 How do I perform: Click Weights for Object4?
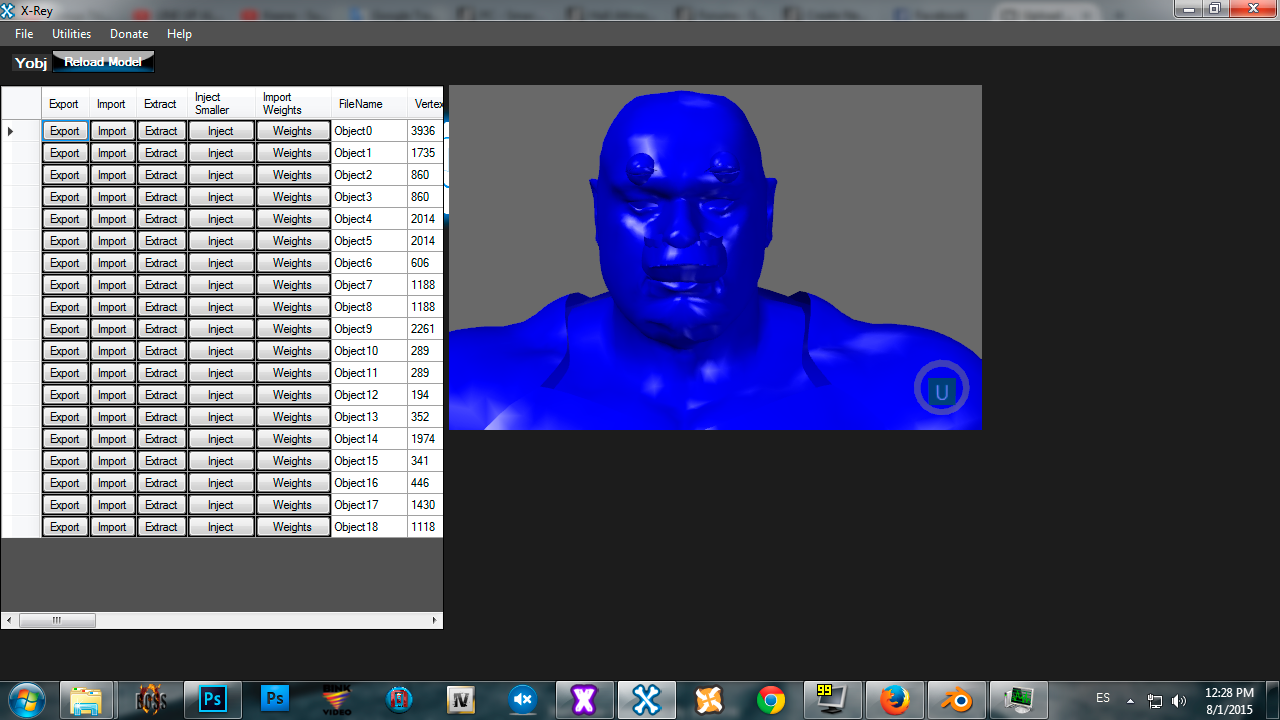click(292, 219)
